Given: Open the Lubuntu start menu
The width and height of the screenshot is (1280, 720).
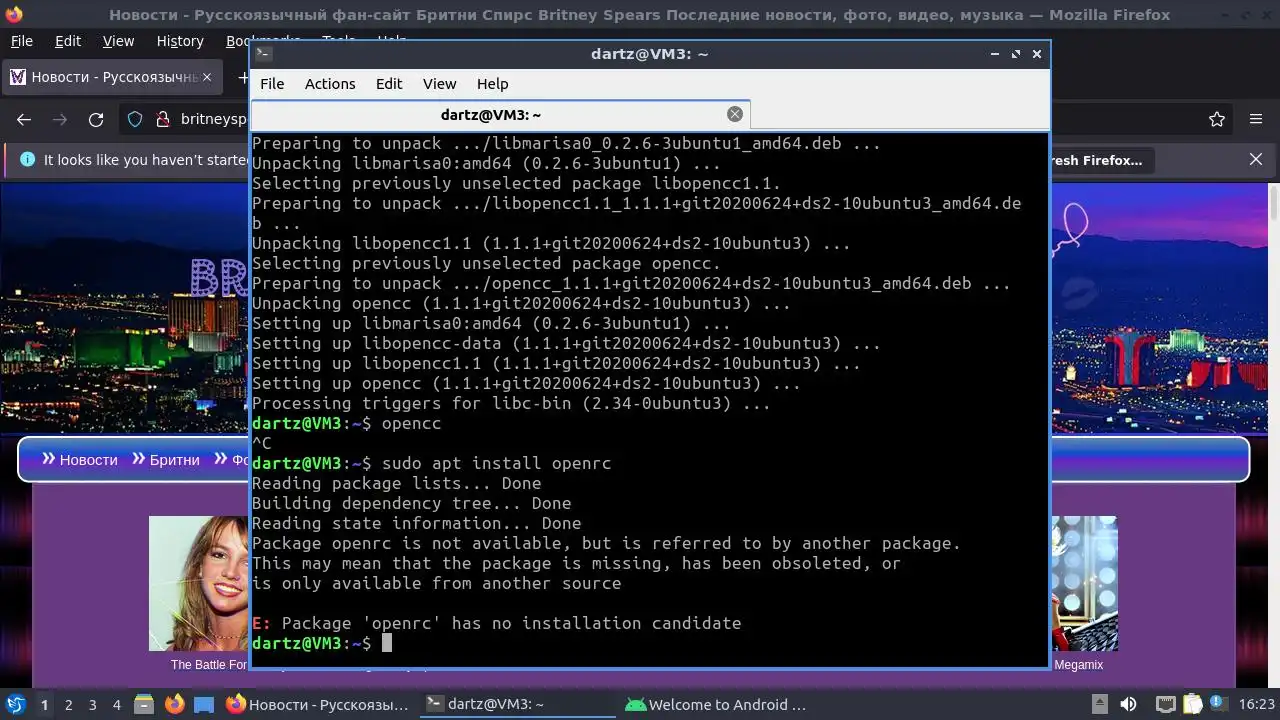Looking at the screenshot, I should (x=15, y=704).
